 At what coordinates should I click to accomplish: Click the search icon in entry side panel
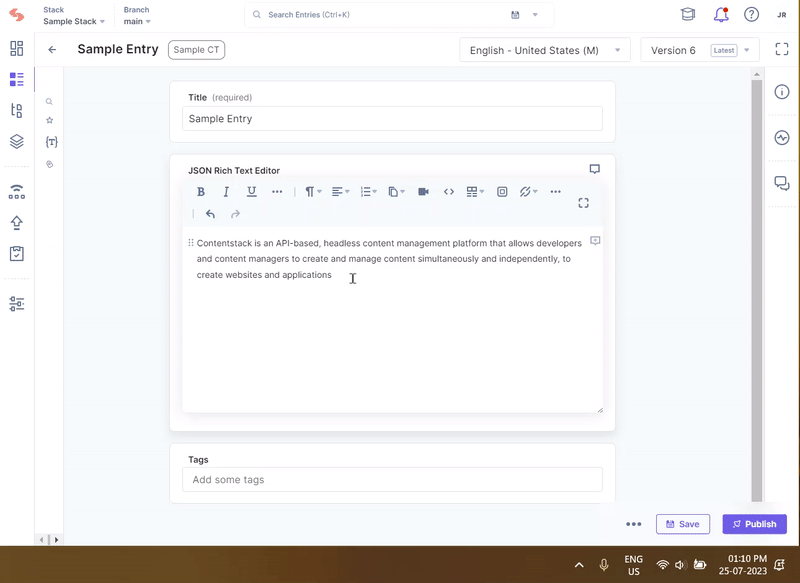tap(49, 102)
